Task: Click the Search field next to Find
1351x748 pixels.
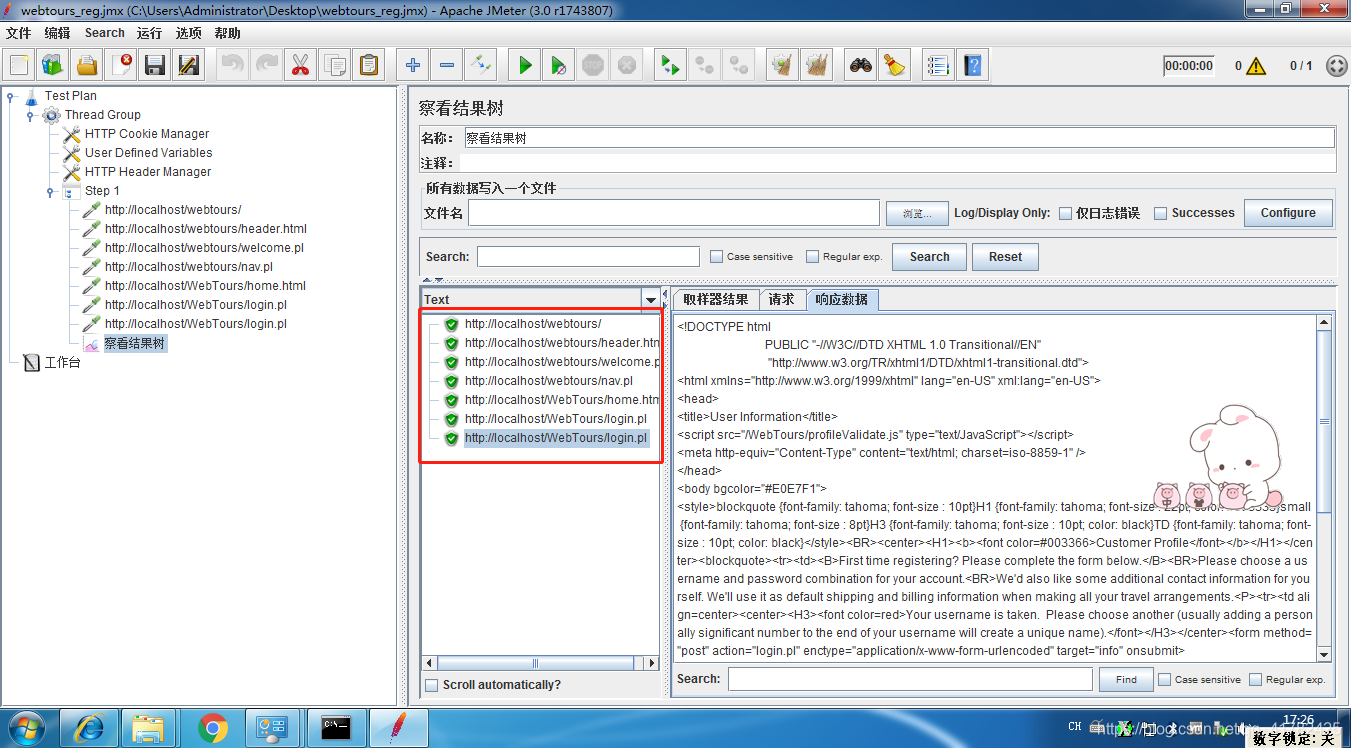Action: (910, 680)
